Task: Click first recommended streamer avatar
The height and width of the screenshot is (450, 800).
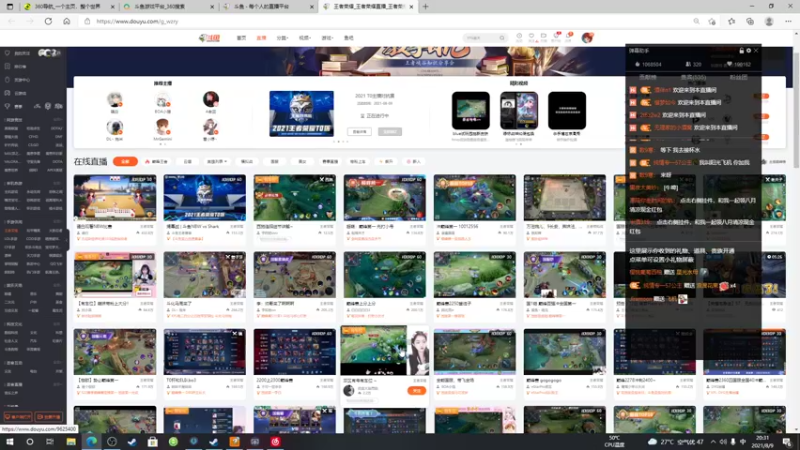Action: tap(115, 99)
